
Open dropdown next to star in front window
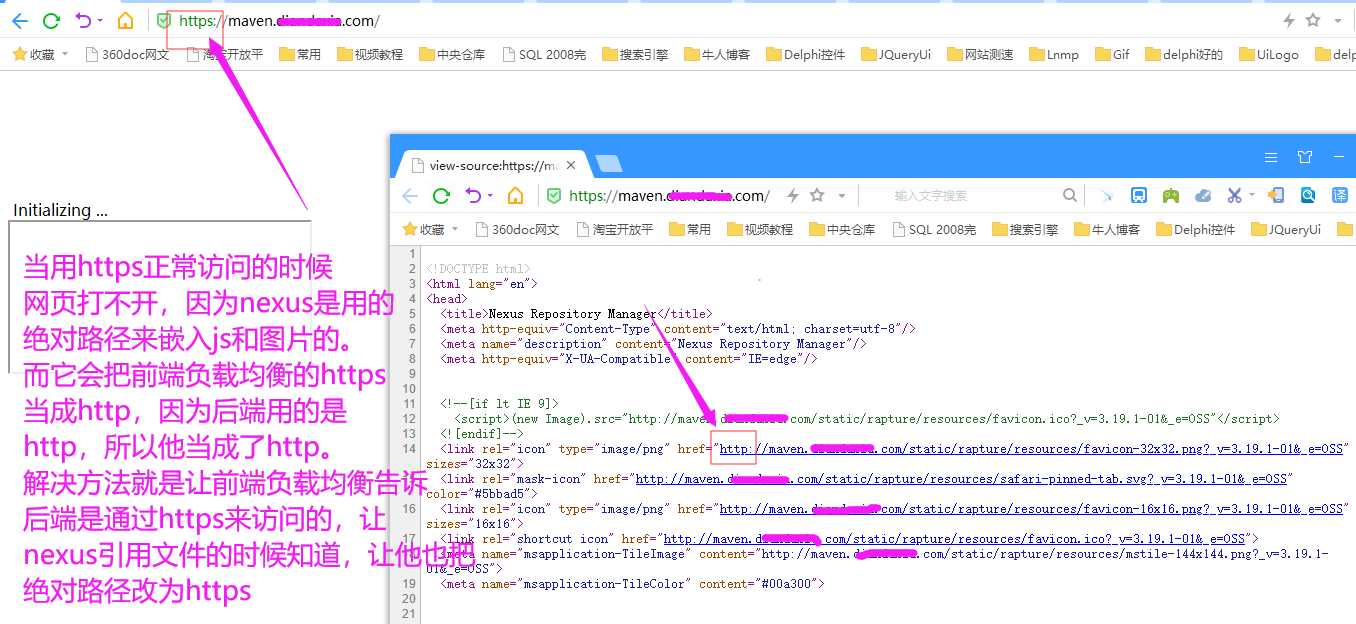click(x=842, y=195)
